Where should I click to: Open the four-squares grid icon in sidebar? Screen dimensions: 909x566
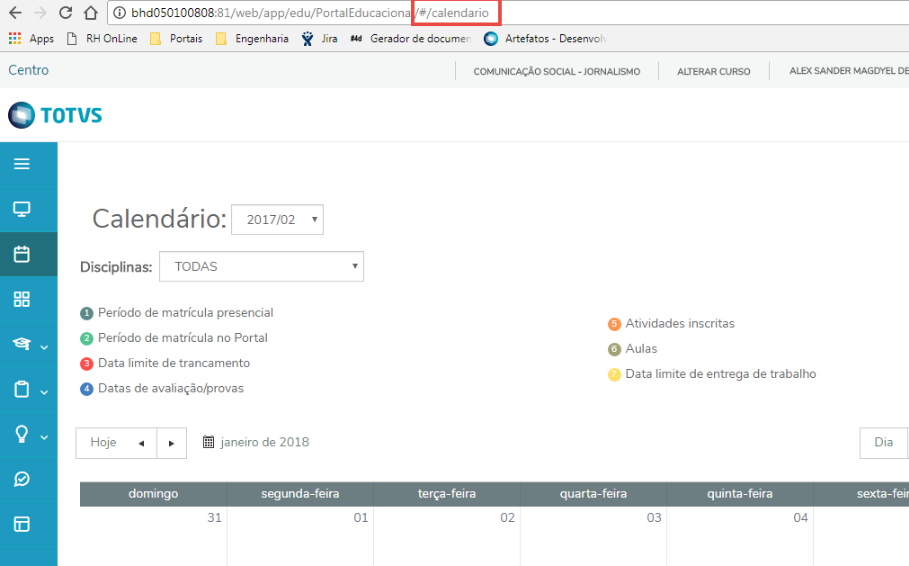pos(22,299)
